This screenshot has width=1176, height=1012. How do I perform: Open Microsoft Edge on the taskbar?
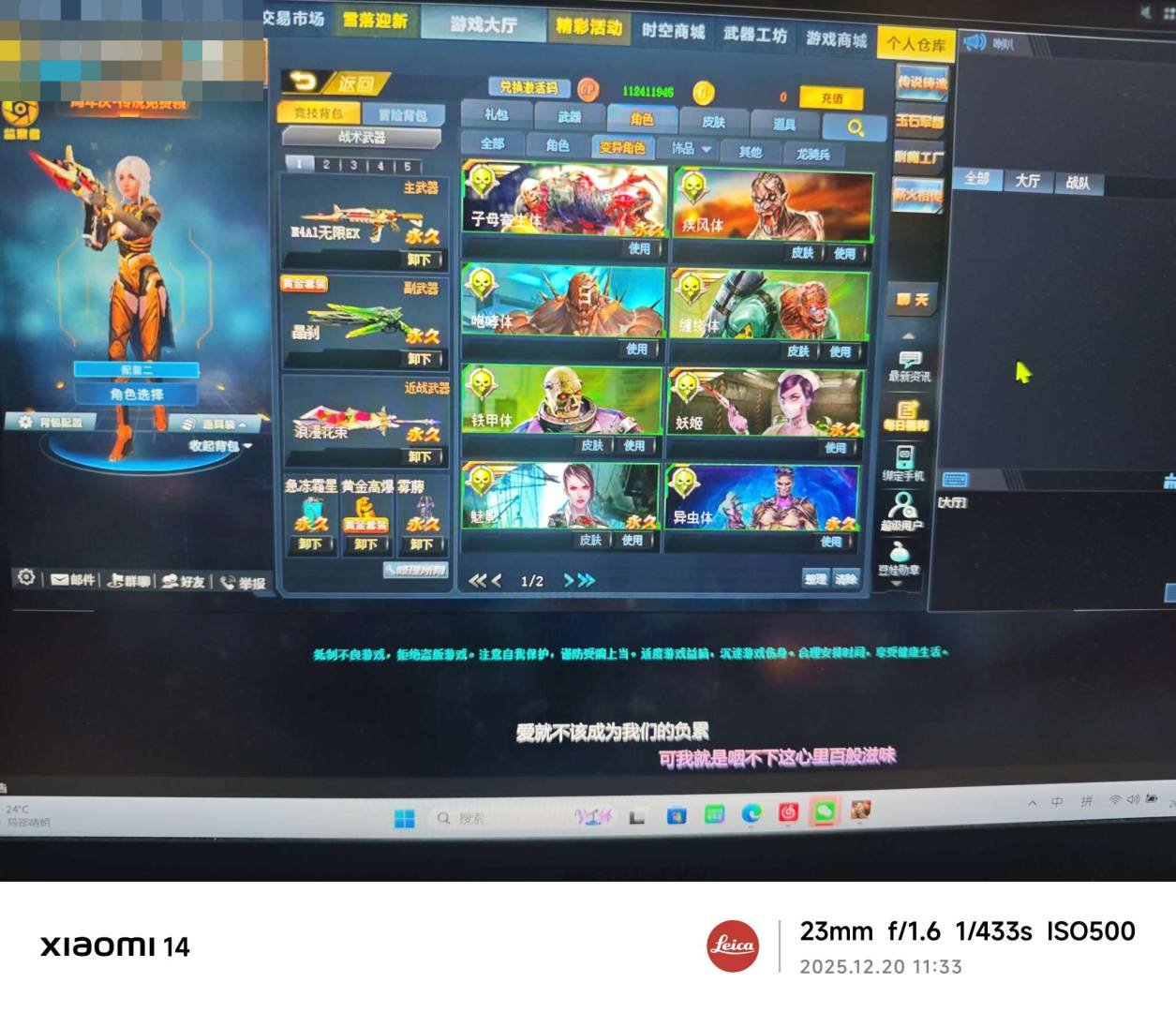point(752,813)
